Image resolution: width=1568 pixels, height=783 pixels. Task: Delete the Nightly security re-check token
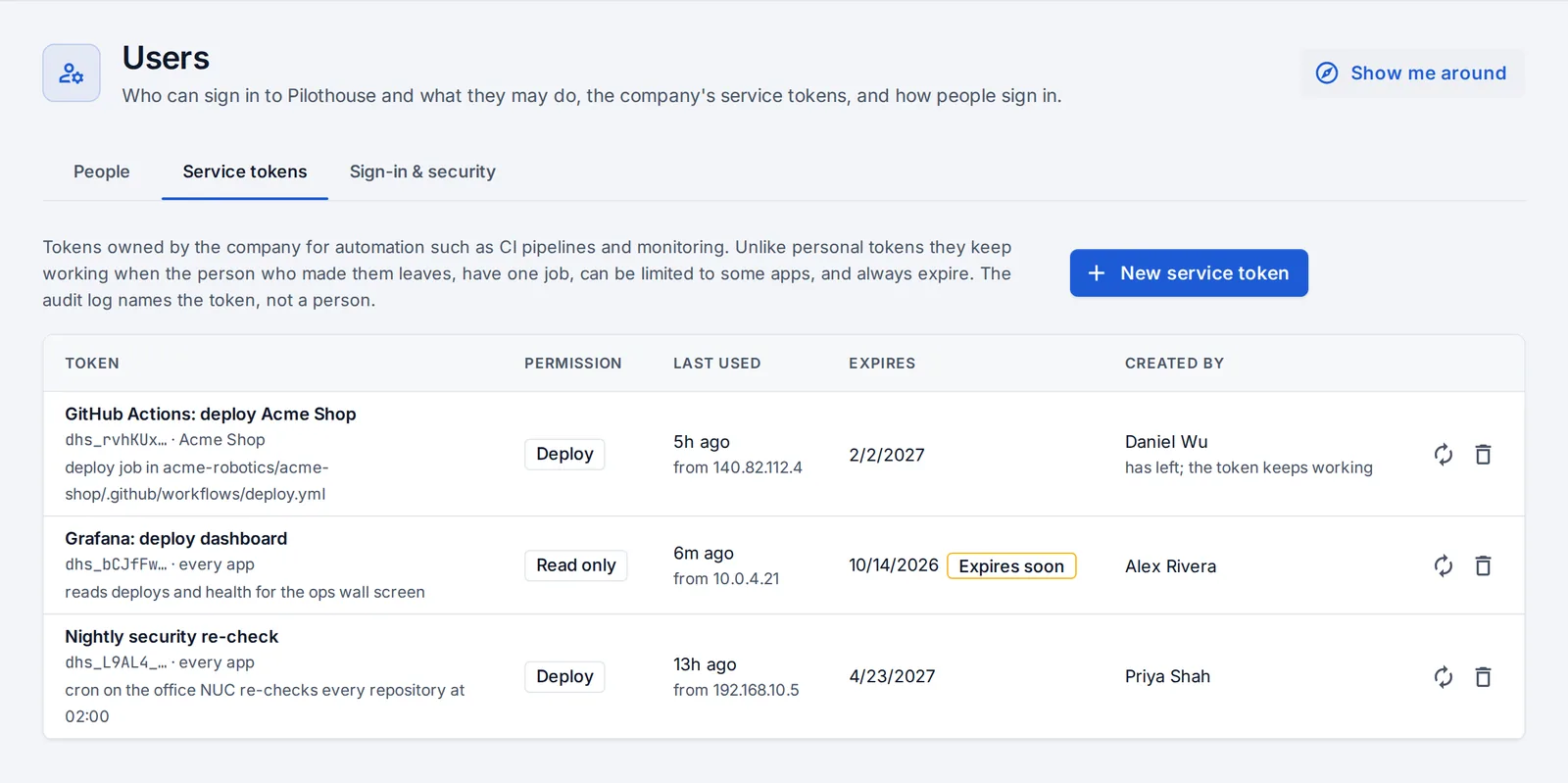1483,677
